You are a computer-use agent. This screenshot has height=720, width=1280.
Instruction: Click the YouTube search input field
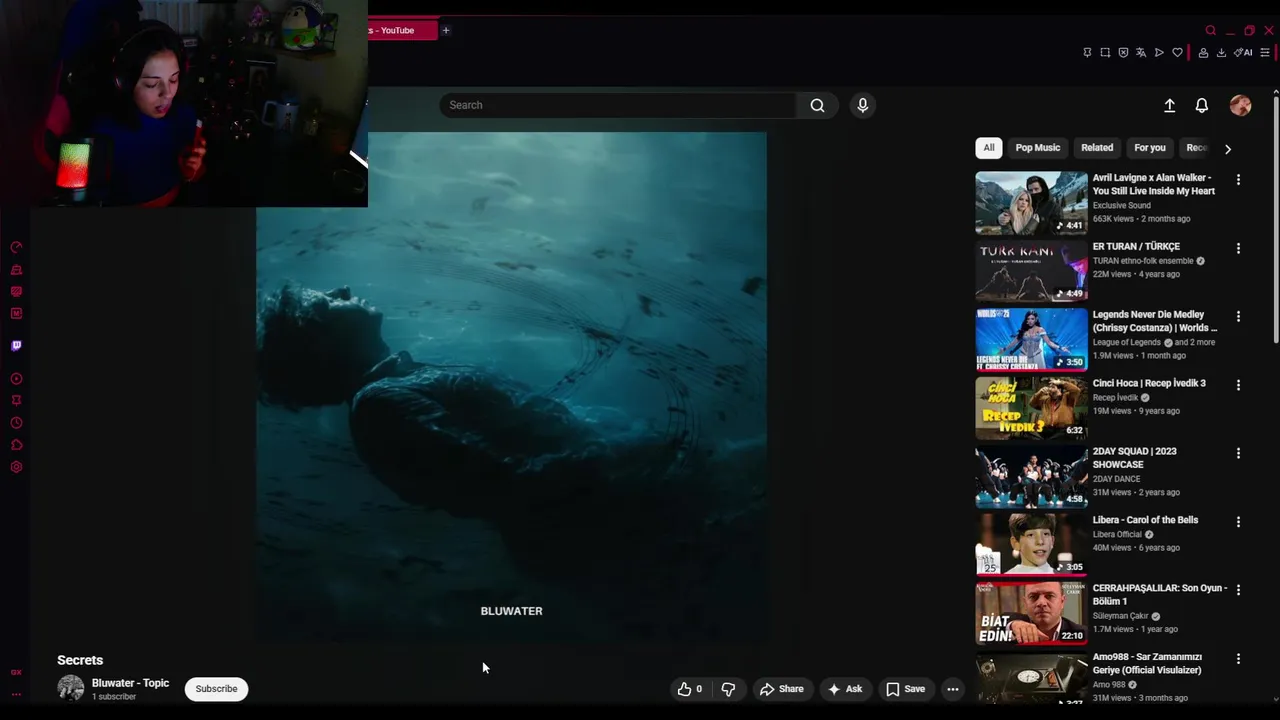point(618,105)
